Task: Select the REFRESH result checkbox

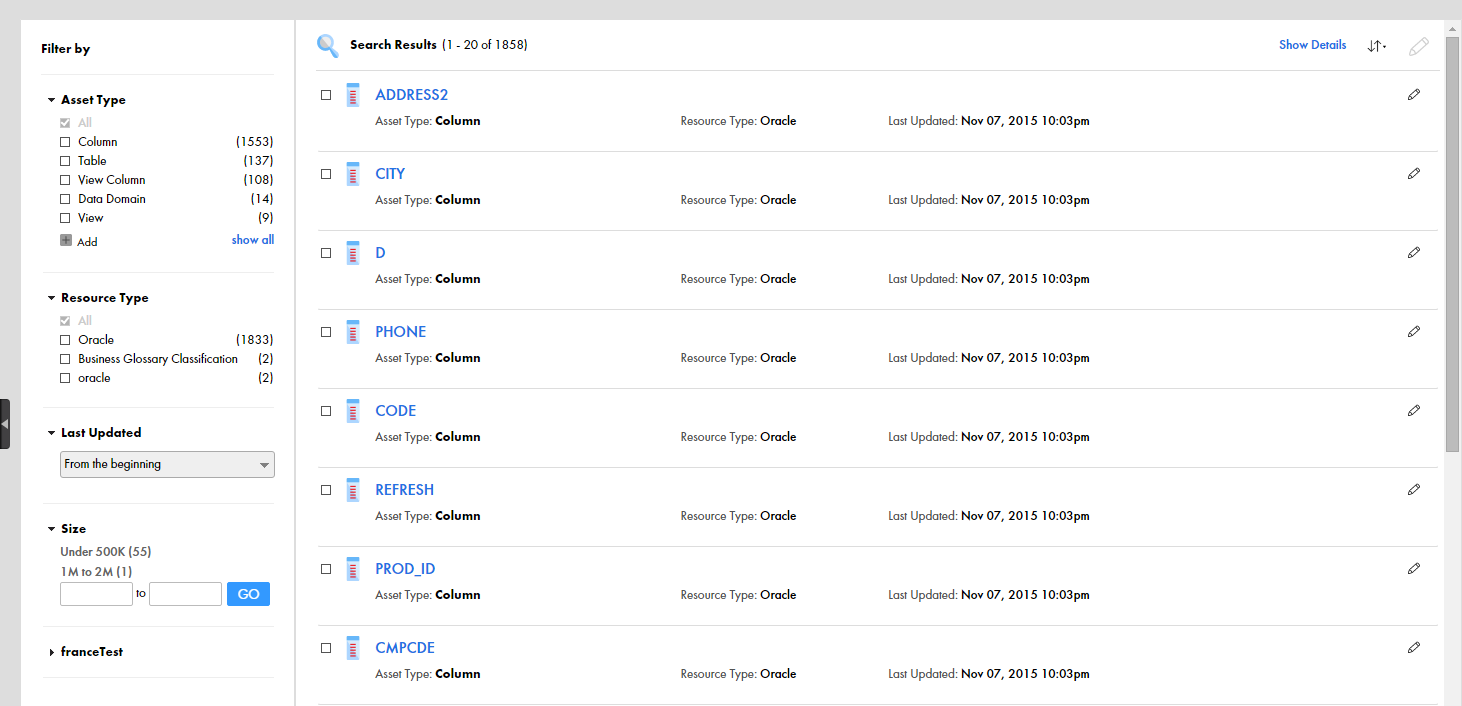Action: [326, 490]
